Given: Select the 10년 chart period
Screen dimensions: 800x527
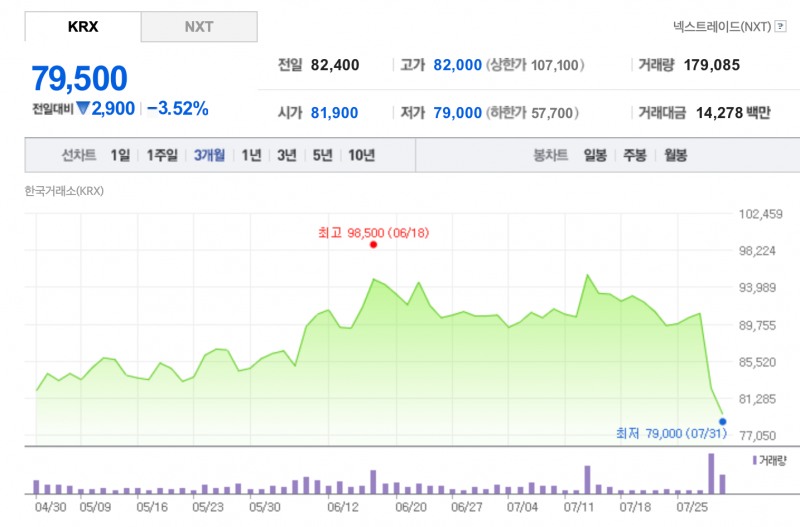Looking at the screenshot, I should tap(360, 155).
